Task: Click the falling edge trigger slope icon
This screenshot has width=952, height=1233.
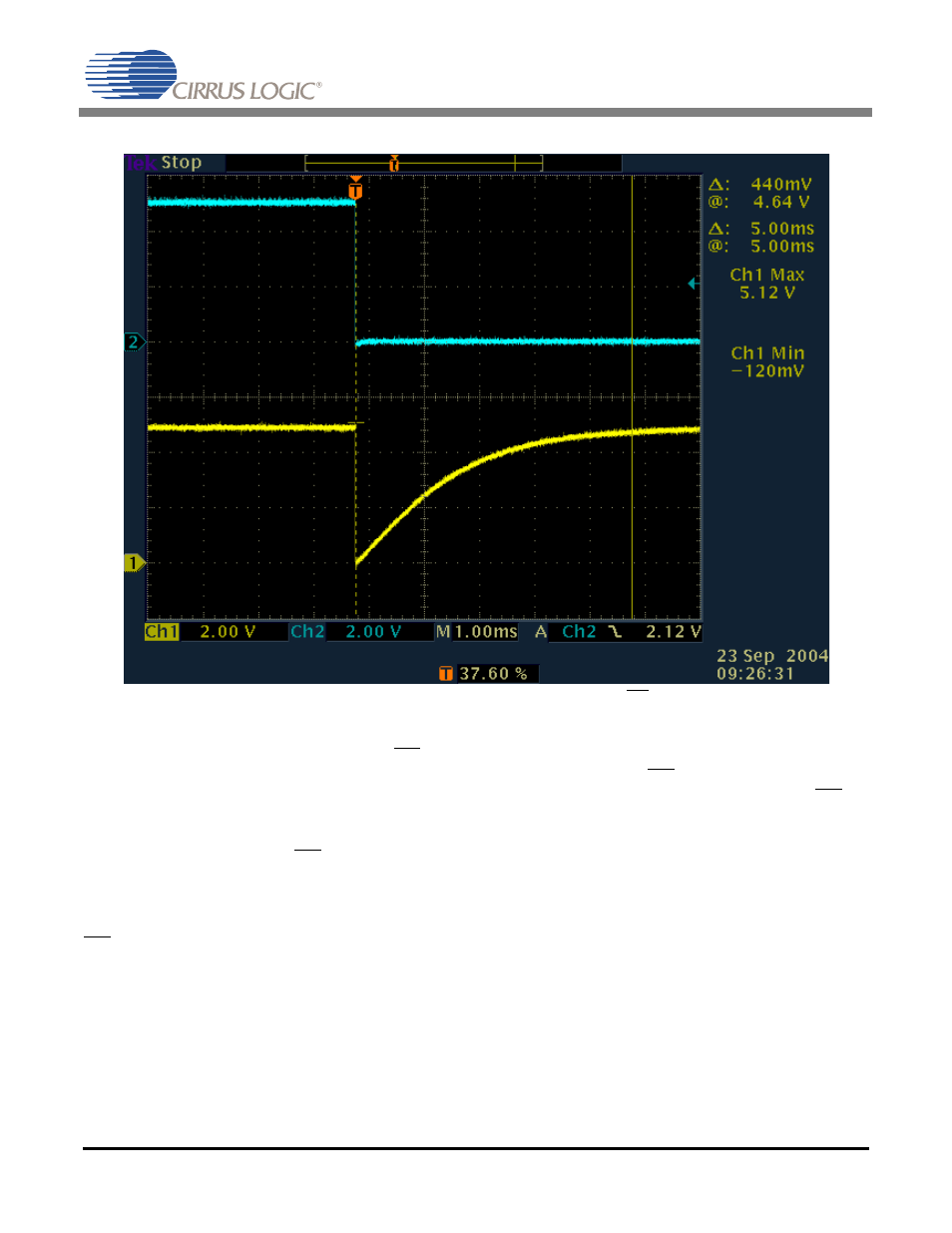Action: click(x=615, y=632)
